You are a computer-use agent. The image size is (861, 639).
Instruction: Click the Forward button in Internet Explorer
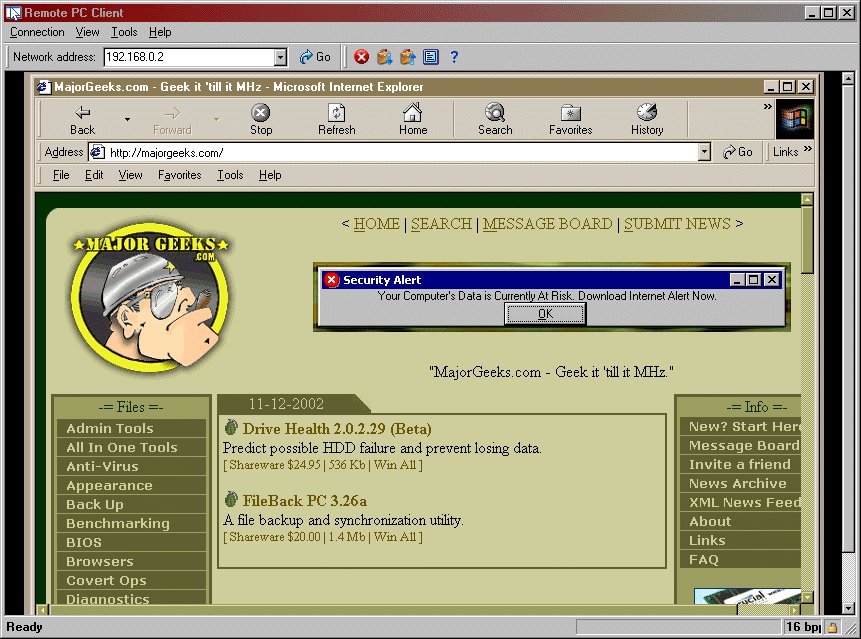[172, 119]
